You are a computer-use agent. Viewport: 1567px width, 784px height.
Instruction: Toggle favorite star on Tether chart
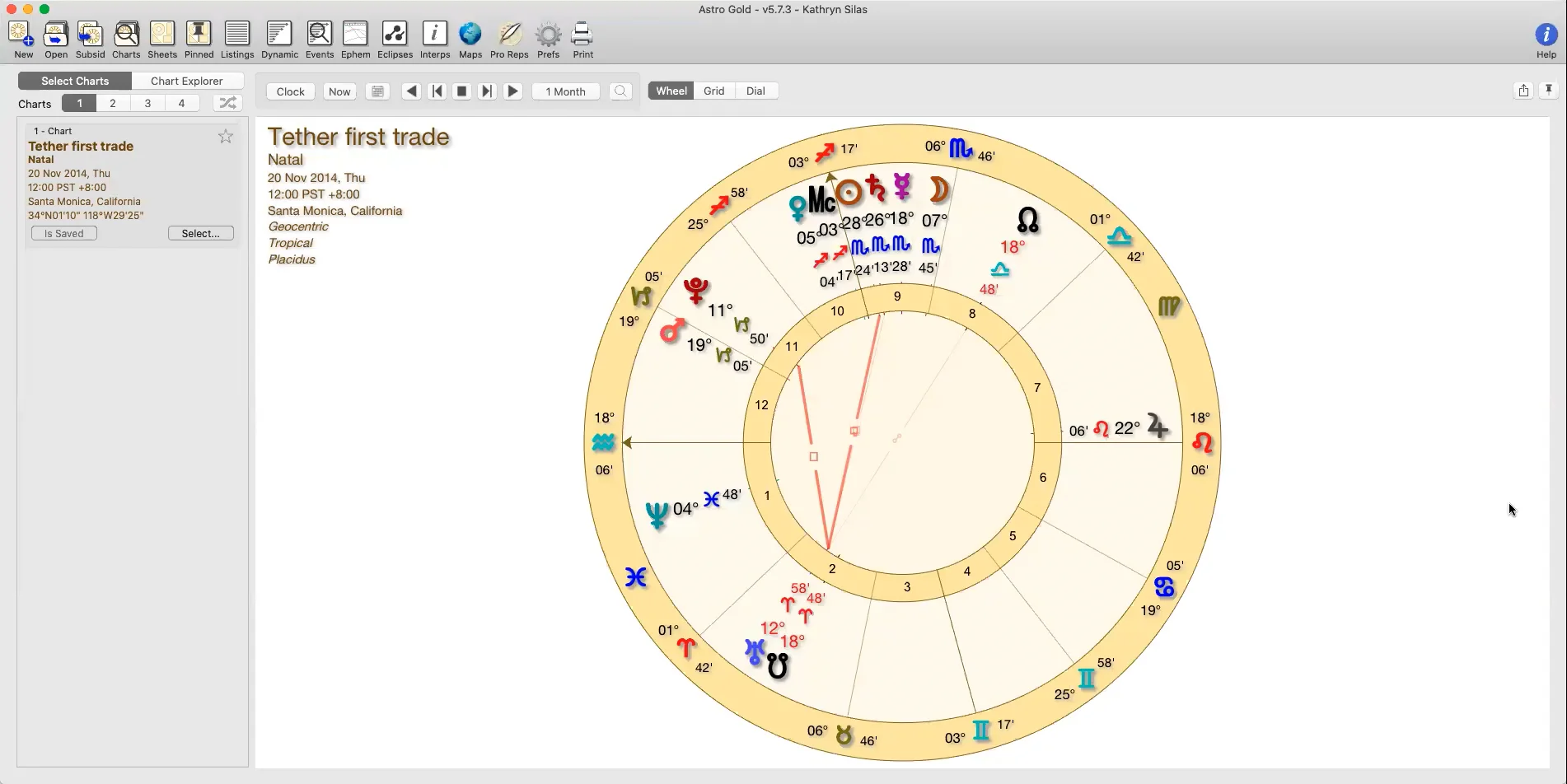226,137
